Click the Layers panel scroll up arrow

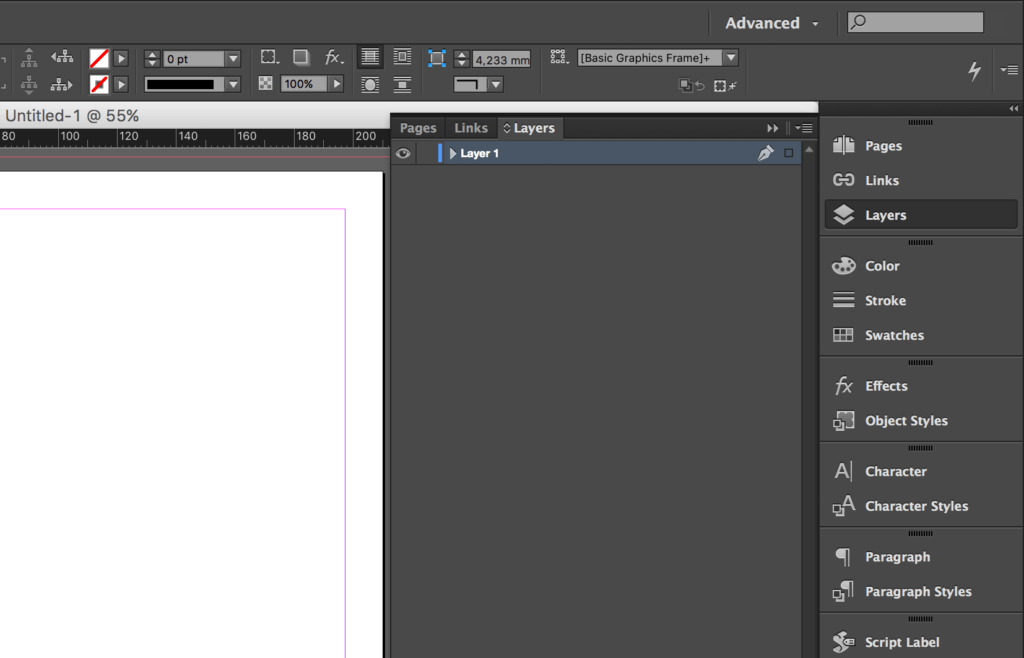pyautogui.click(x=809, y=150)
